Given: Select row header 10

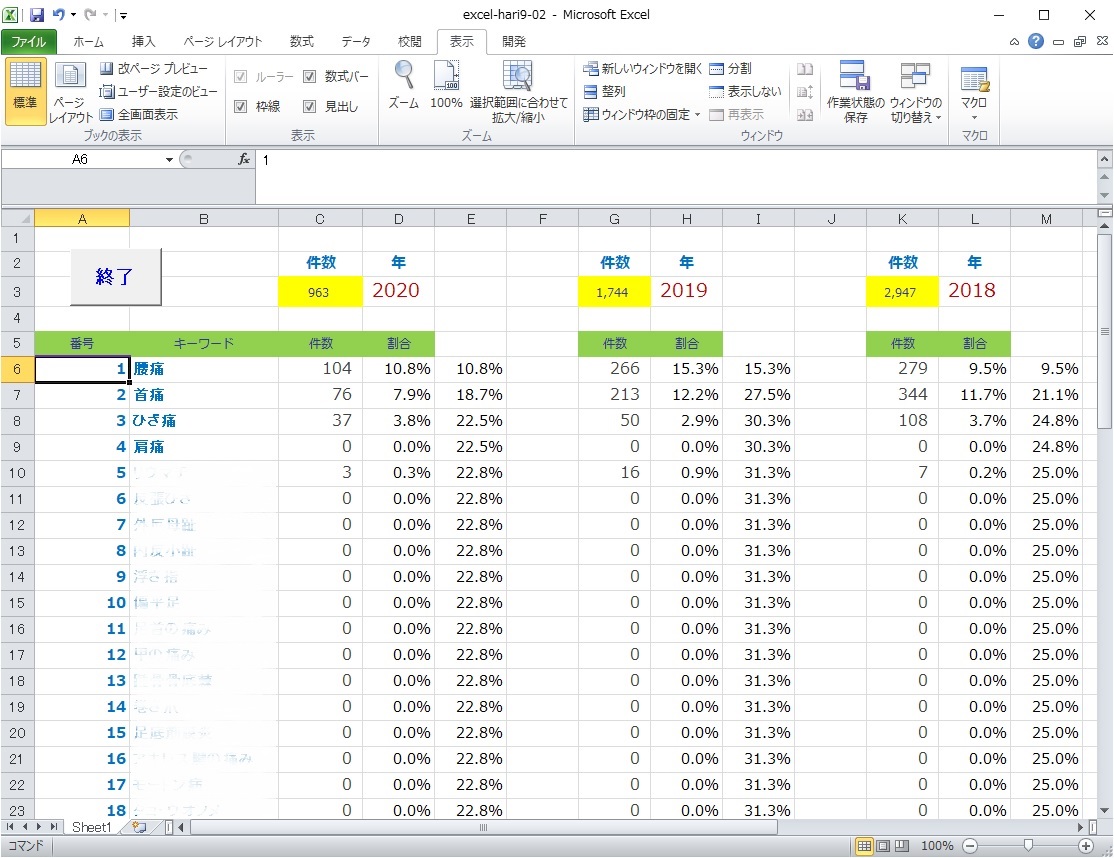Looking at the screenshot, I should click(17, 473).
